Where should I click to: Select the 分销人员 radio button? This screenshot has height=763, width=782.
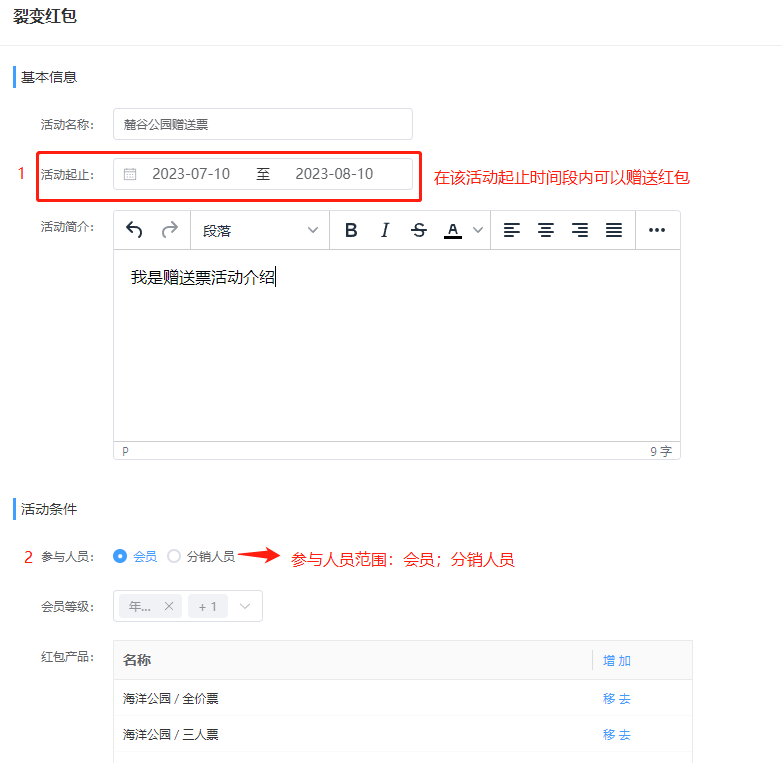pyautogui.click(x=174, y=556)
